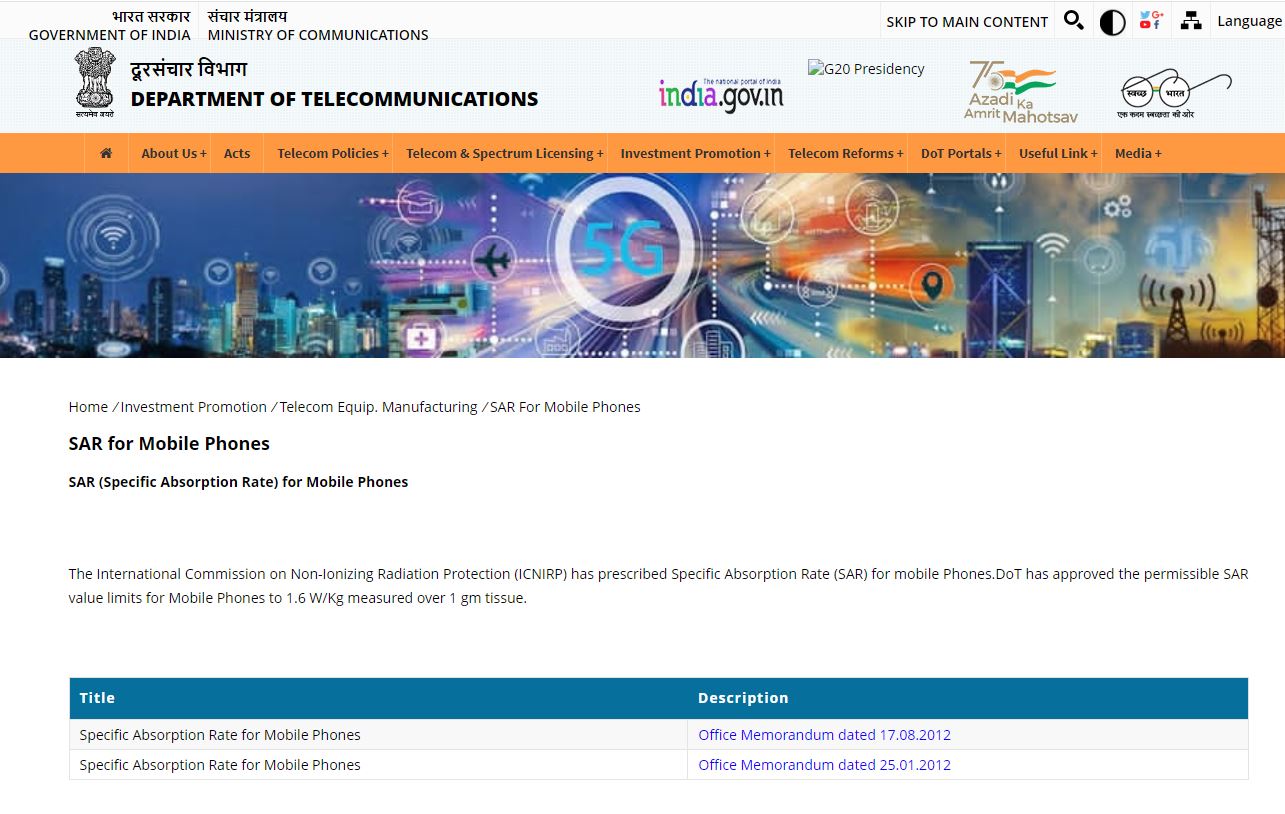1285x814 pixels.
Task: Open the Acts menu item
Action: point(237,153)
